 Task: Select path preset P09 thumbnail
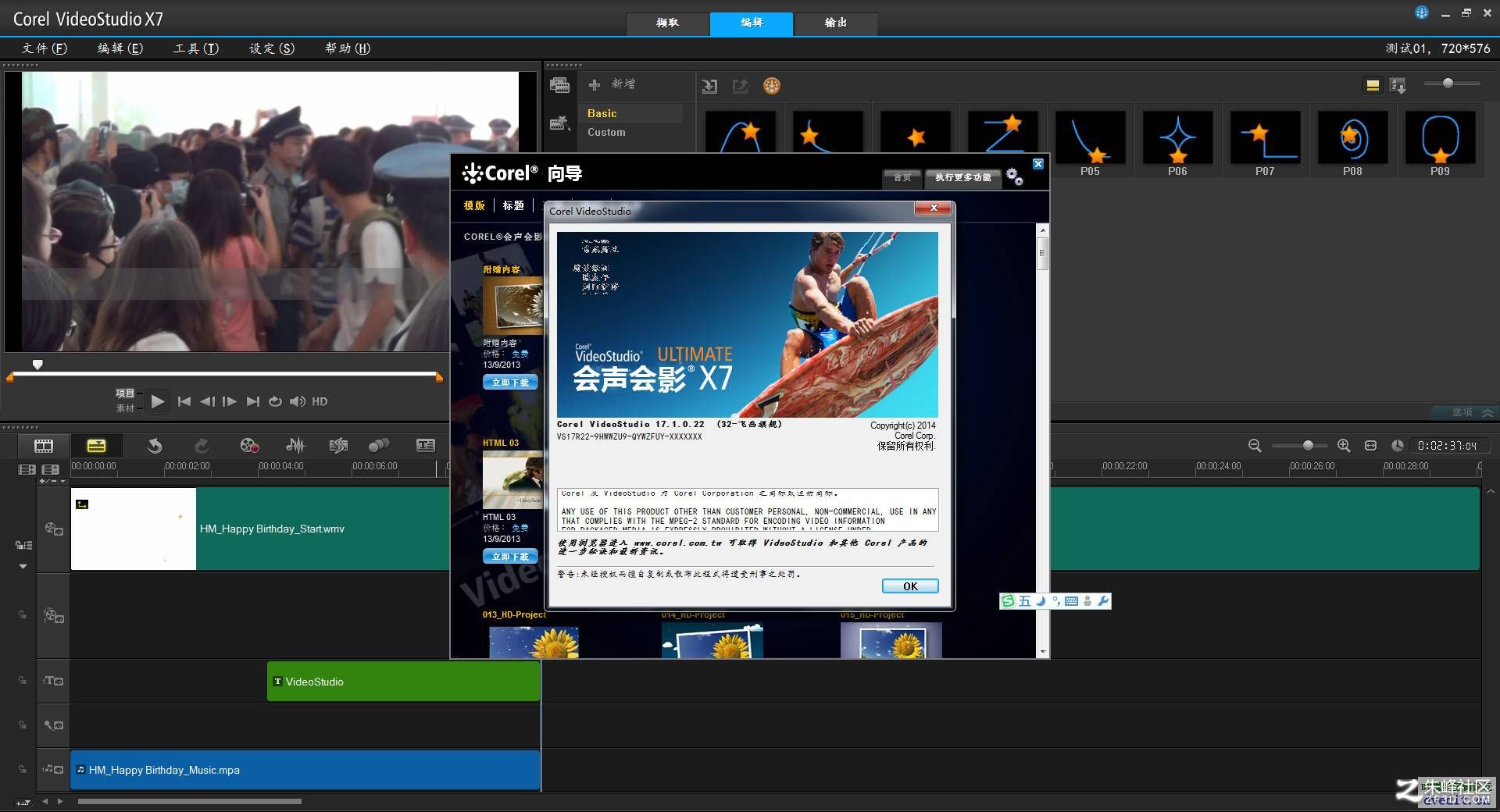coord(1440,137)
